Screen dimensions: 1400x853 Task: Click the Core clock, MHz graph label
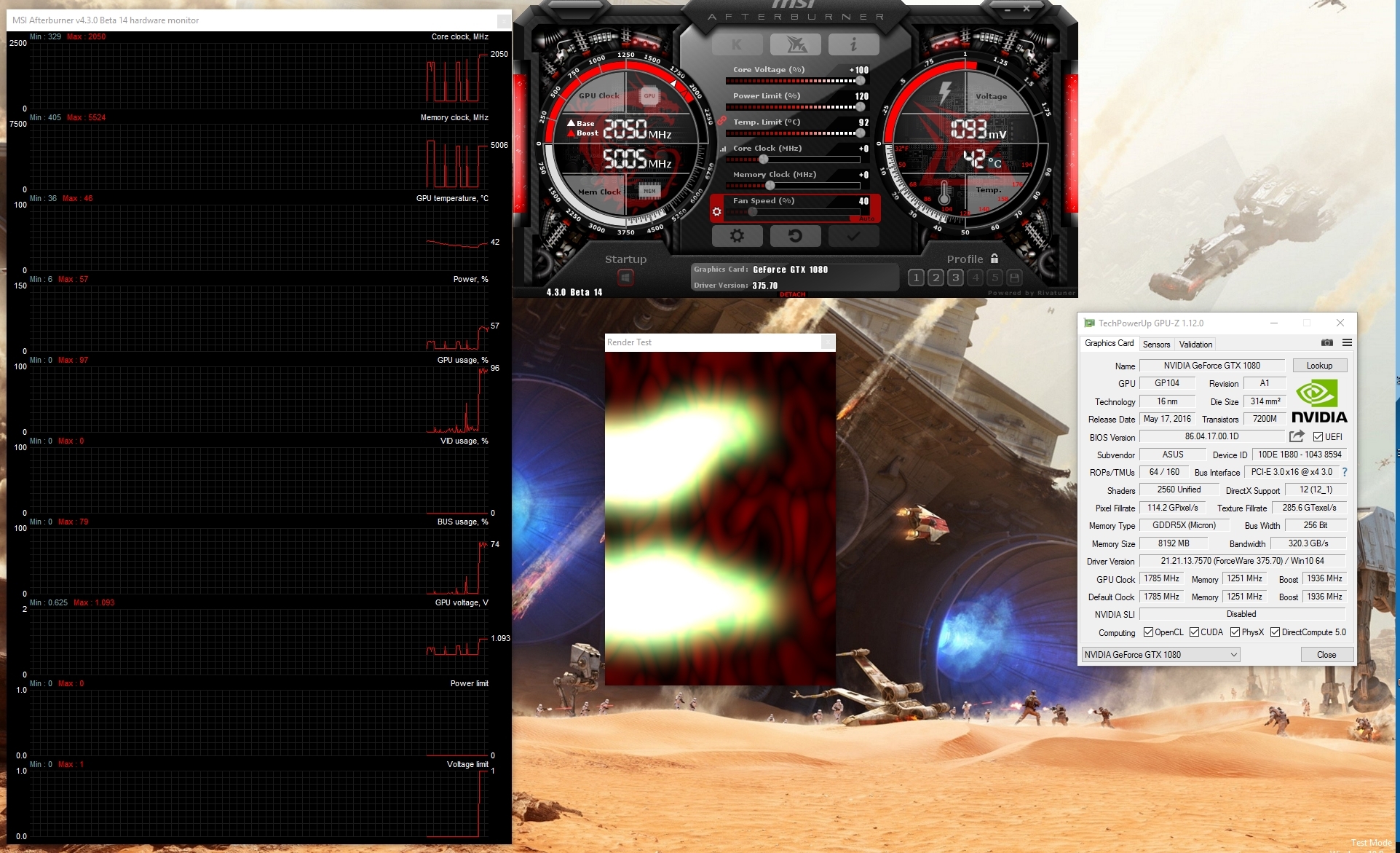(459, 36)
